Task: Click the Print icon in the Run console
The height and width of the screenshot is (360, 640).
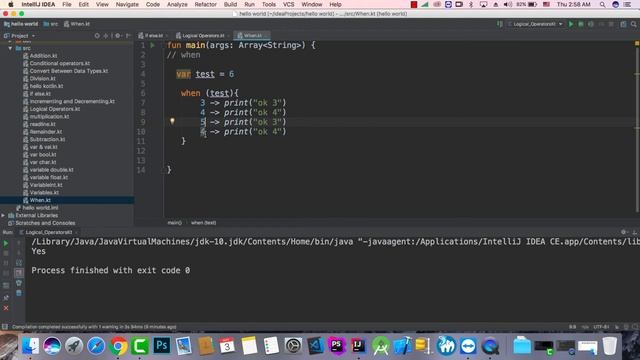Action: pos(19,283)
